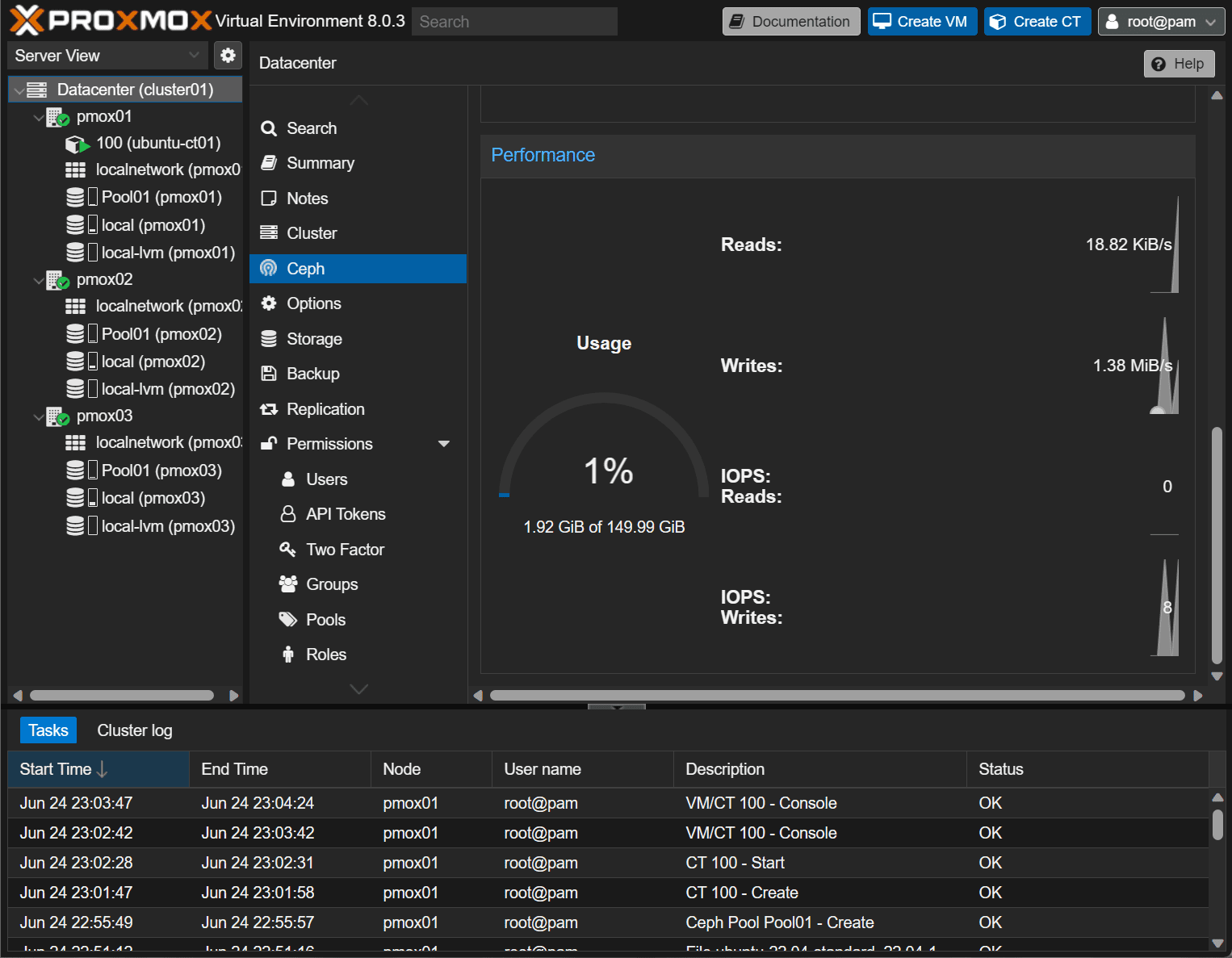The image size is (1232, 958).
Task: Click the Backup floppy disk icon
Action: tap(269, 374)
